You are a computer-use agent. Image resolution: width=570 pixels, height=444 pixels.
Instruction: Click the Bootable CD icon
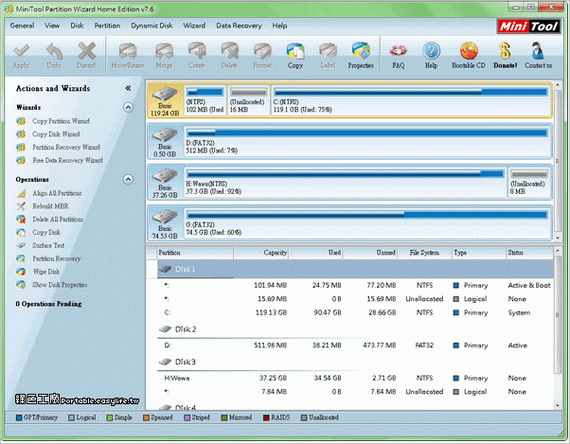click(x=469, y=51)
